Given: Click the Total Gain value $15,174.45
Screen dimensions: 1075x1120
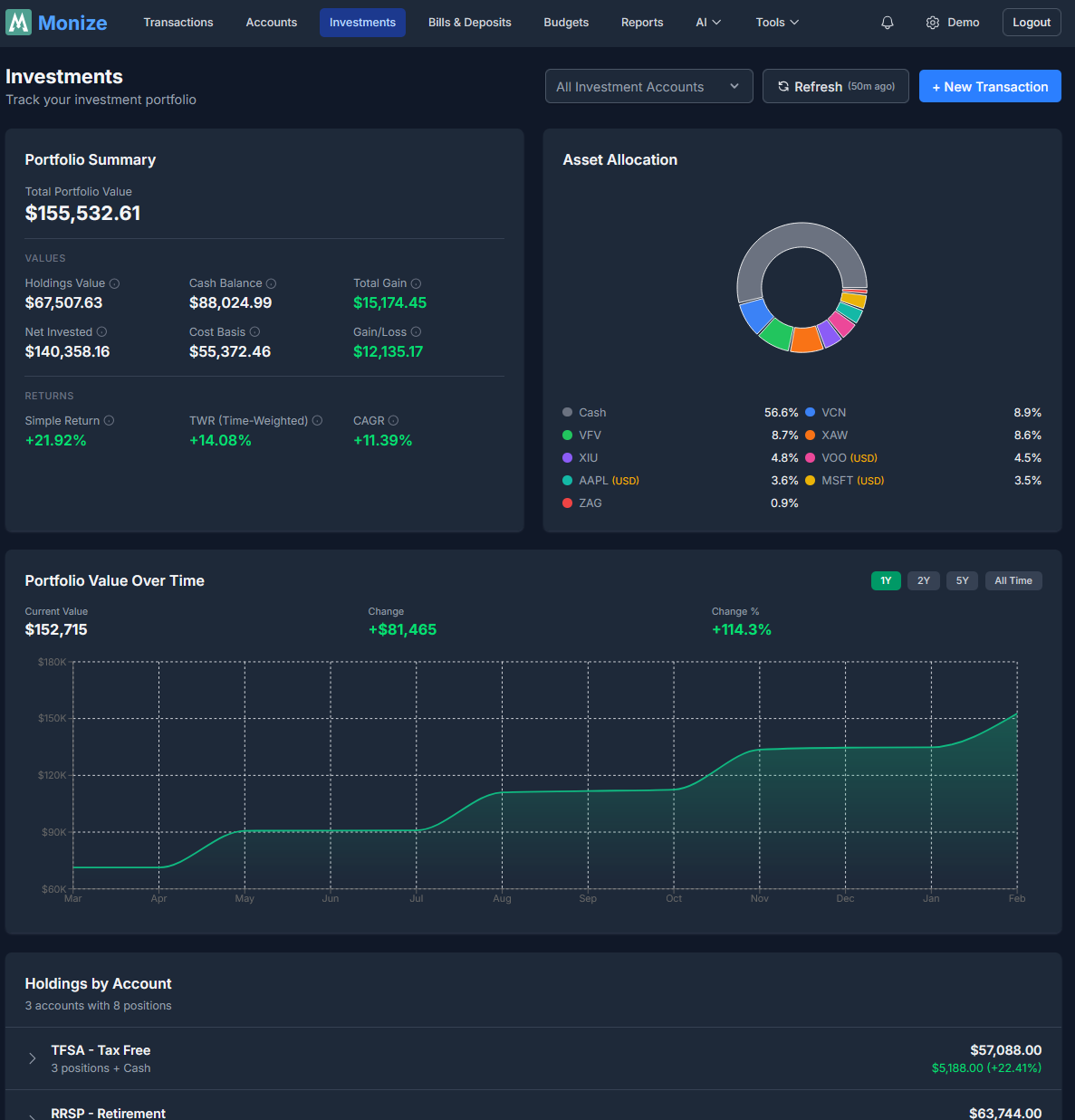Looking at the screenshot, I should pyautogui.click(x=389, y=302).
